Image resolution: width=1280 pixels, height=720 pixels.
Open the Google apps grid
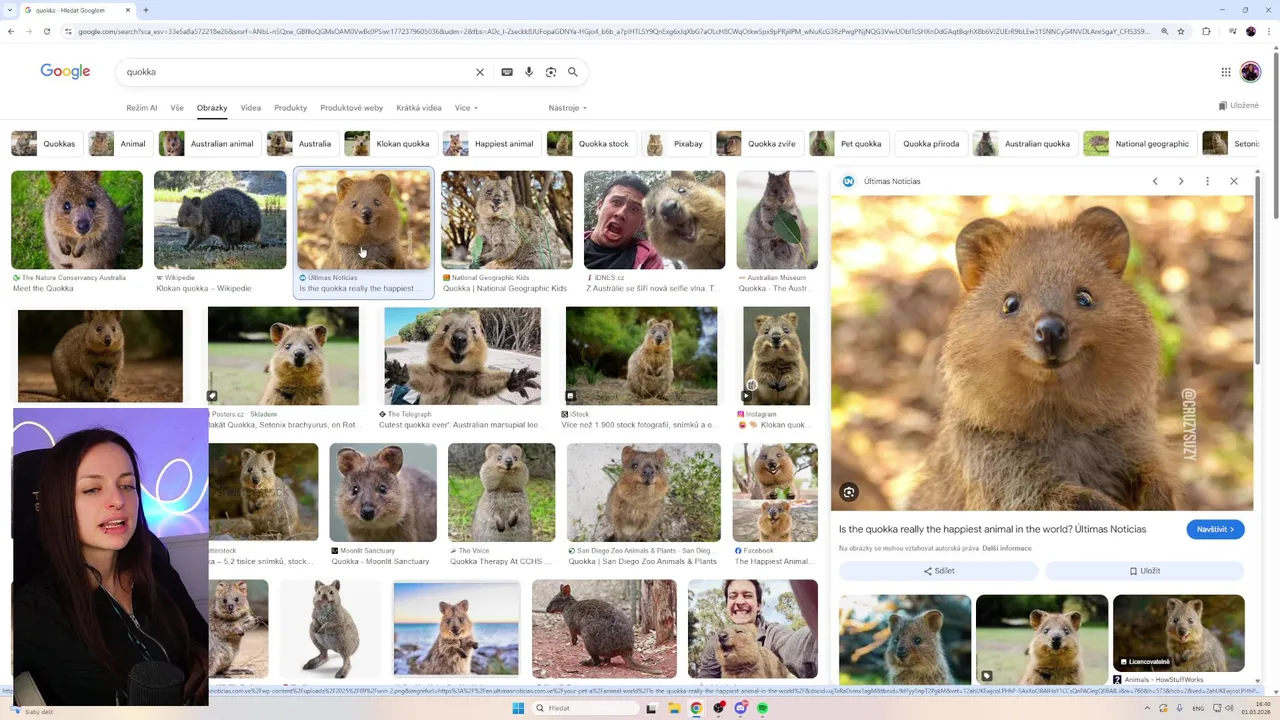tap(1226, 72)
